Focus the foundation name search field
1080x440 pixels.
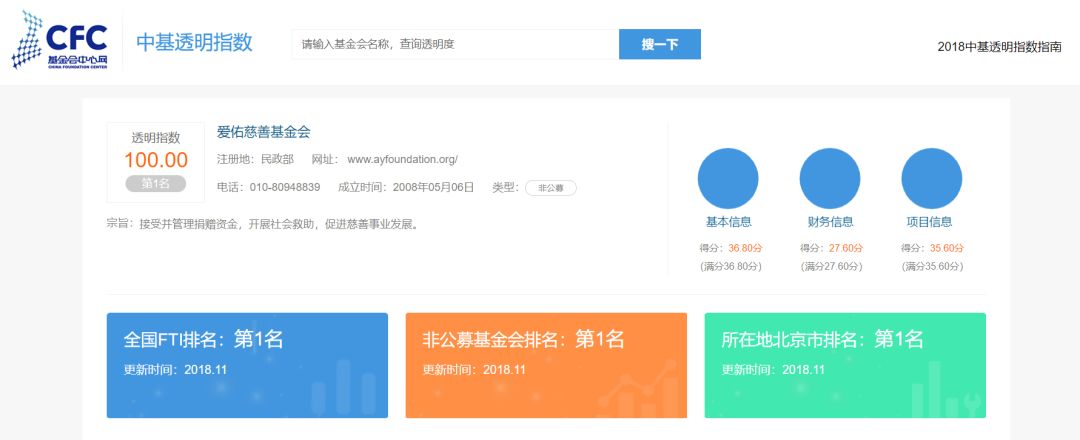(455, 44)
